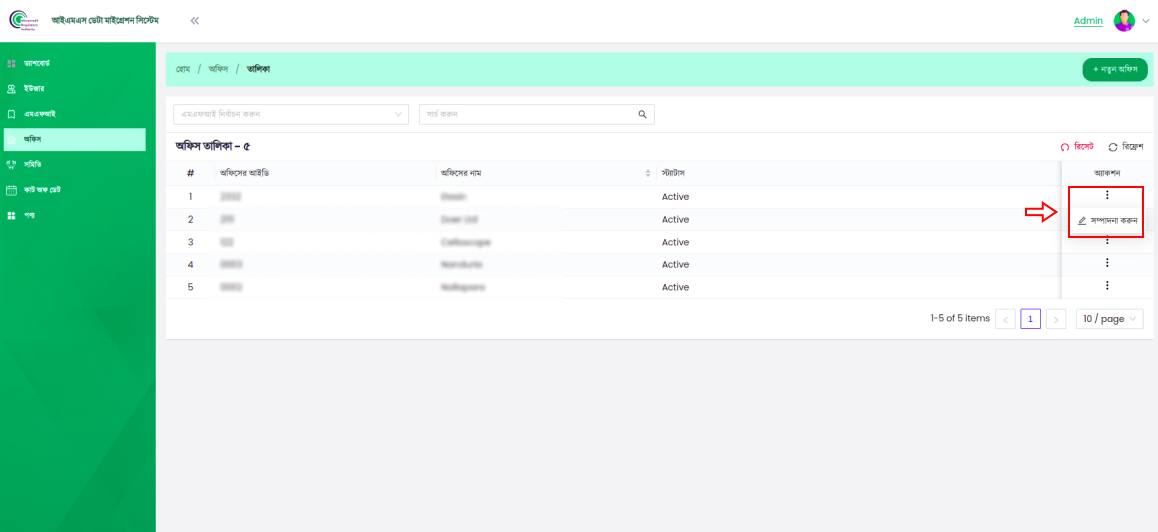Open the MFI (এমএফআই) bookmark item
1158x532 pixels.
click(x=39, y=114)
